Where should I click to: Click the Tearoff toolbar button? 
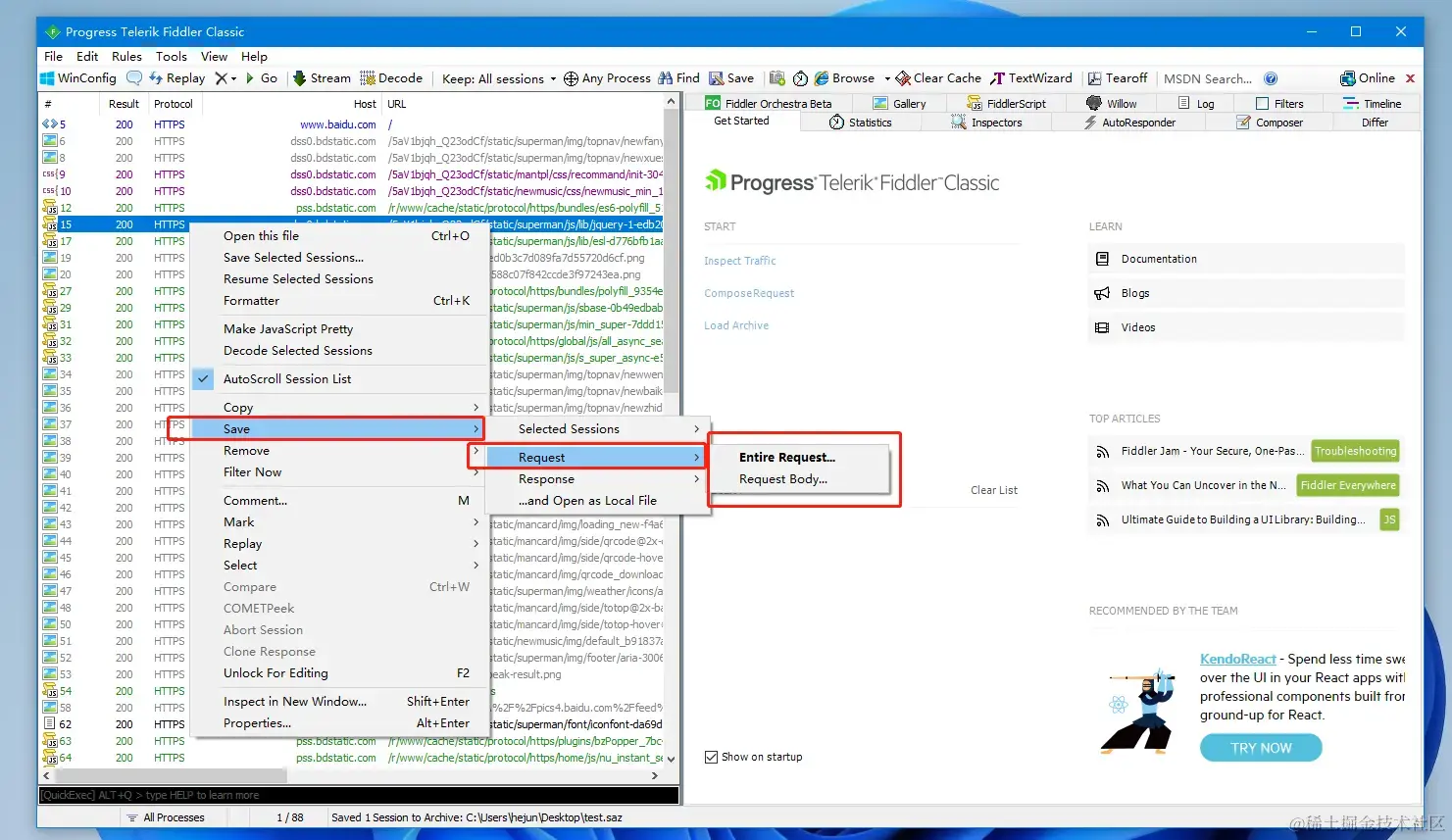(1118, 78)
